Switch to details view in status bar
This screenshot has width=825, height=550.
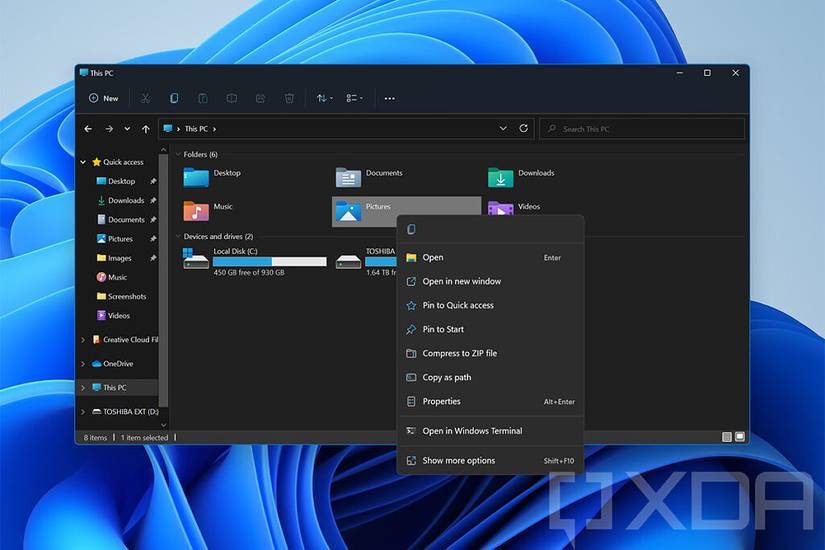pos(727,437)
